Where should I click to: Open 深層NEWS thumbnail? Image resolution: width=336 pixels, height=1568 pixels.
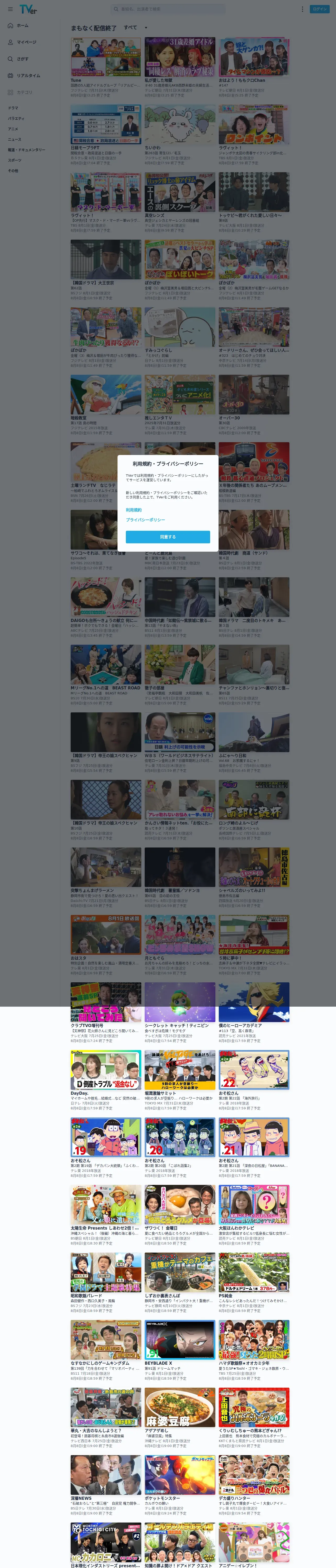[105, 1475]
